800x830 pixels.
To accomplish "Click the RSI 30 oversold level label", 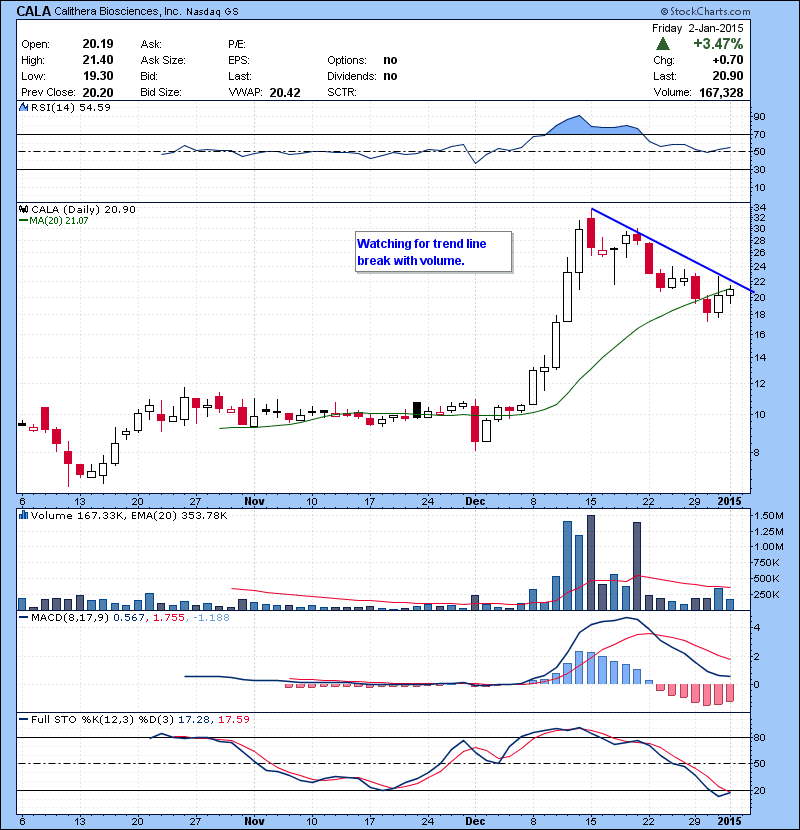I will [x=759, y=169].
